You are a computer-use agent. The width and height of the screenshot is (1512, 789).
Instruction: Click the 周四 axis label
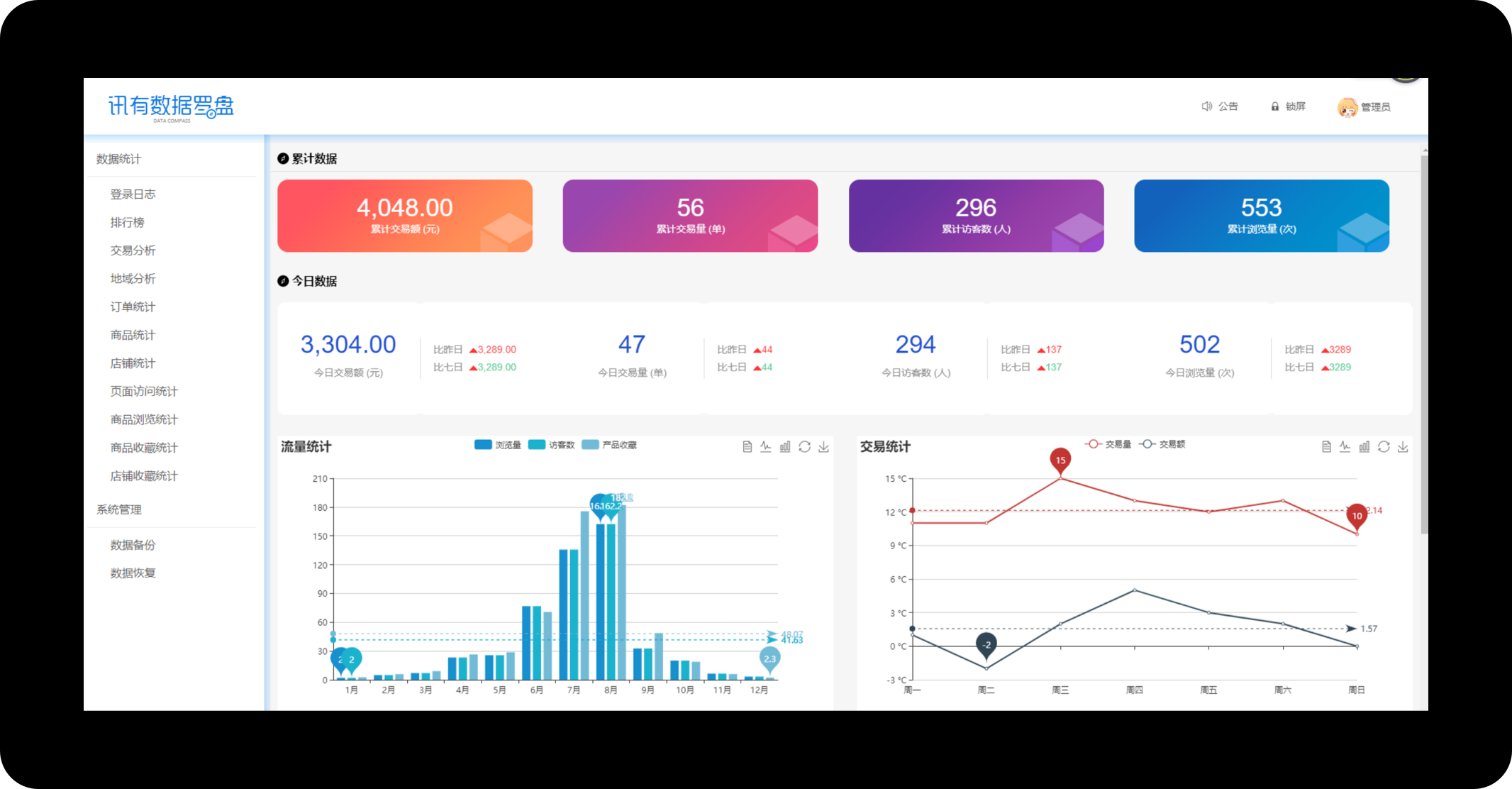click(x=1135, y=690)
